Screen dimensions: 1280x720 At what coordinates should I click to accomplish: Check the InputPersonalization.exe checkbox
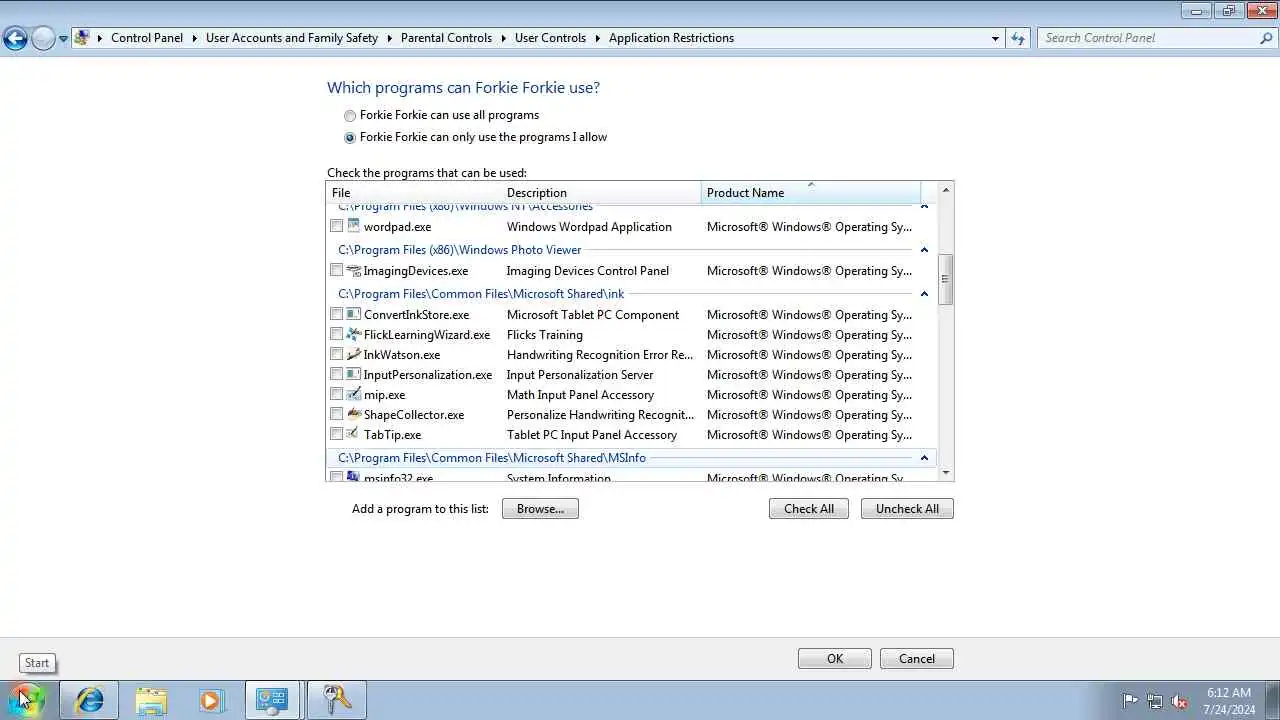click(337, 374)
